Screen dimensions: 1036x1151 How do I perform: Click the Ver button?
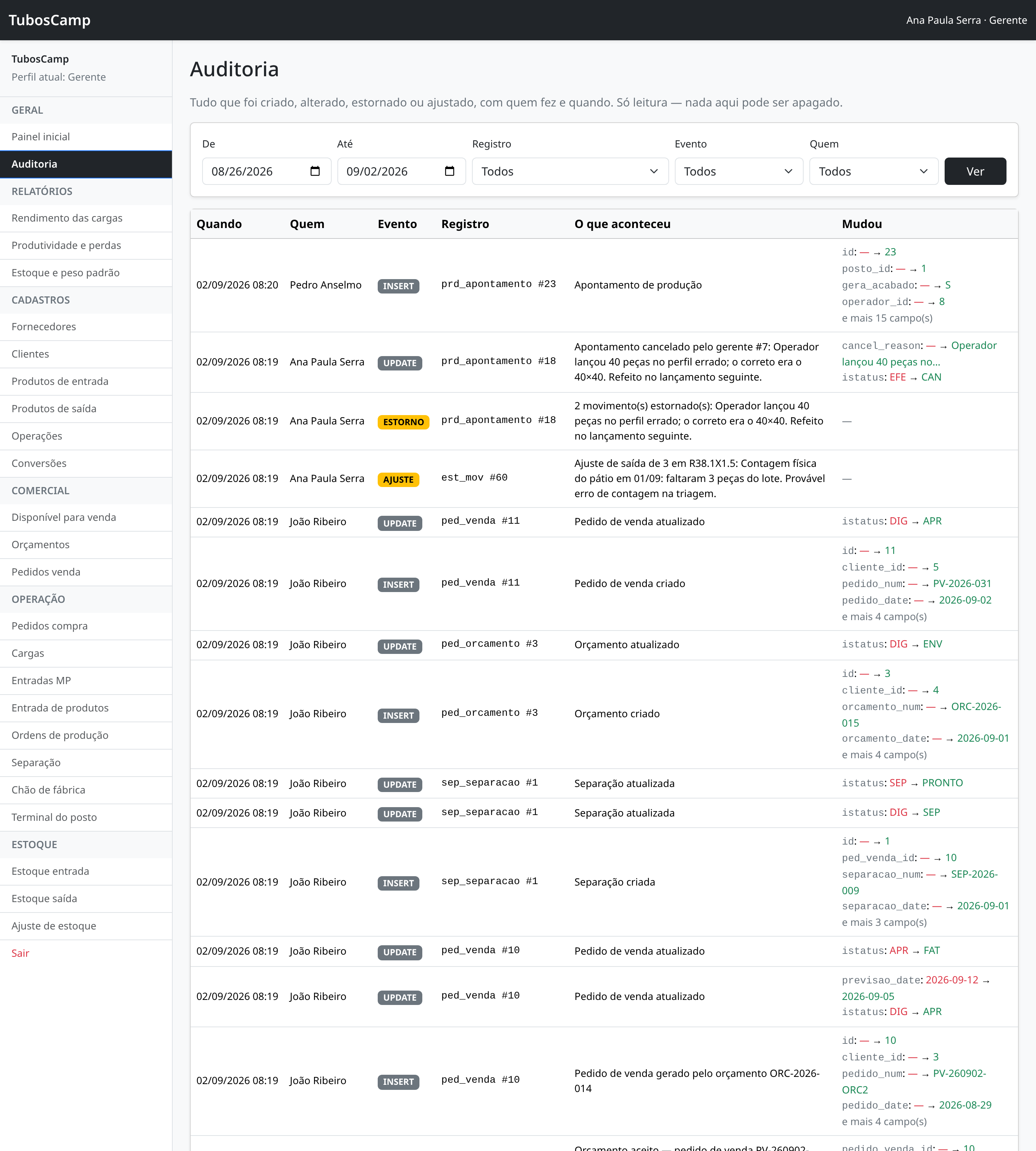[x=975, y=171]
